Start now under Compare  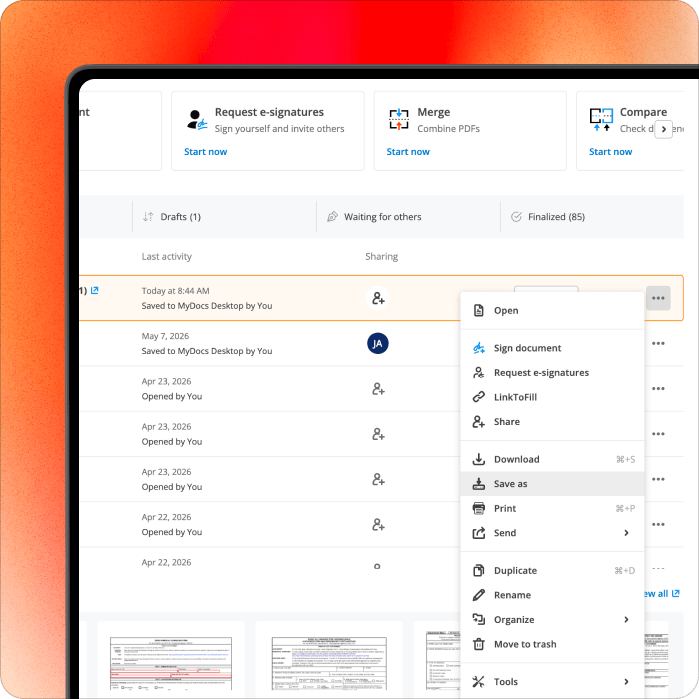[x=610, y=152]
